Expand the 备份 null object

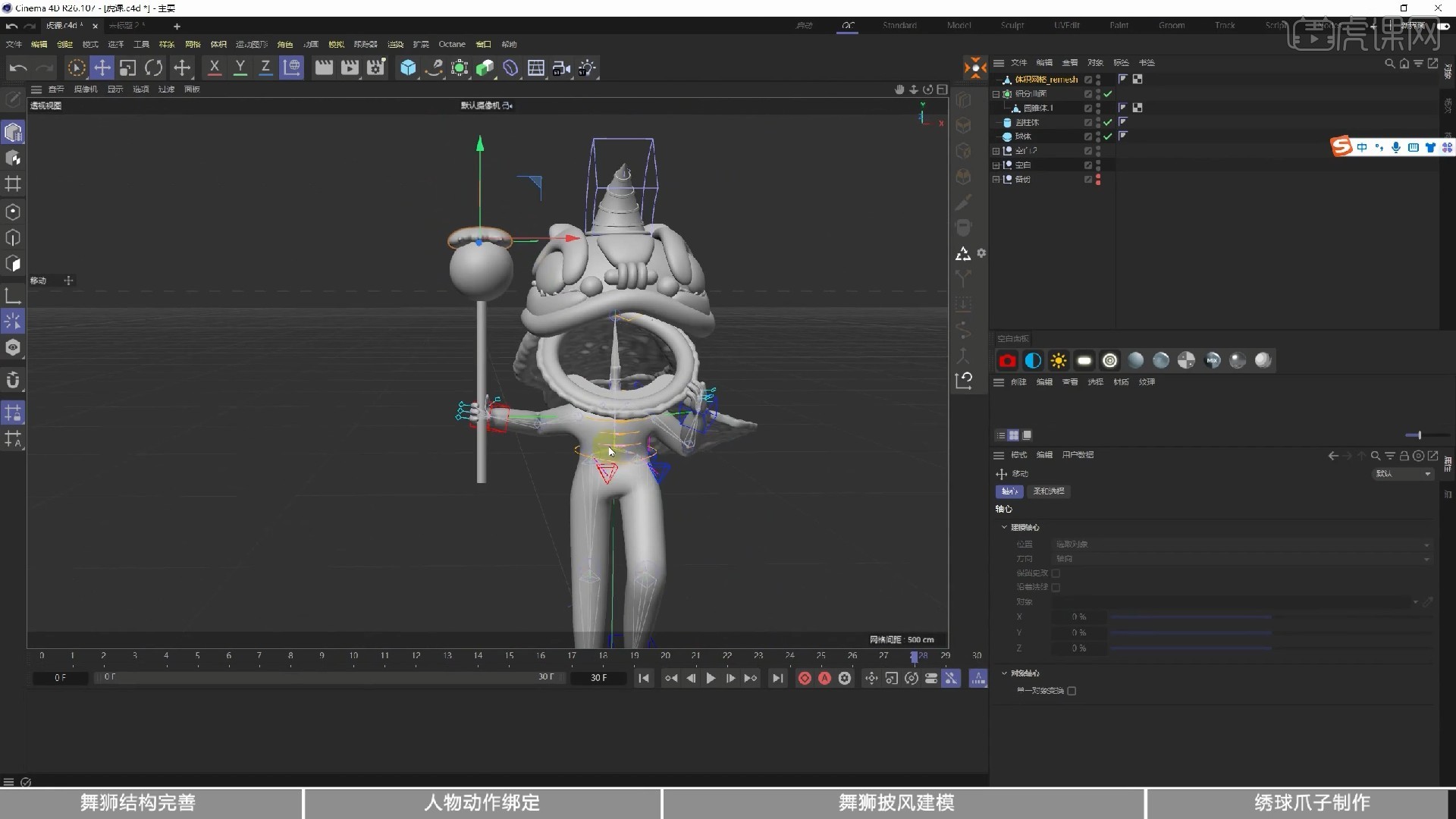pos(996,180)
